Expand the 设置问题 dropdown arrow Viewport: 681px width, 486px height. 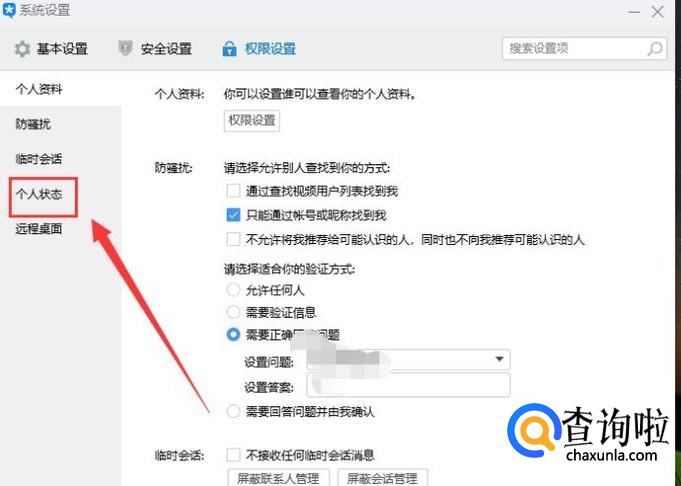(x=499, y=359)
